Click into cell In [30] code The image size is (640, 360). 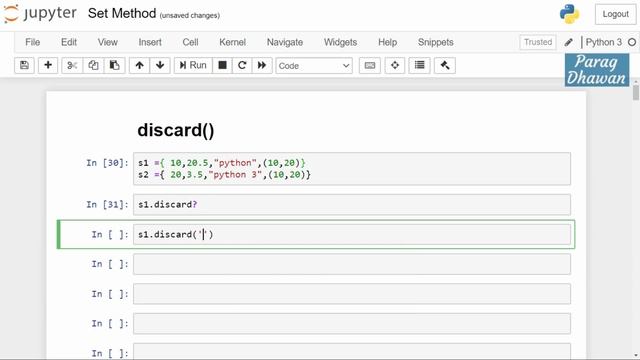352,169
